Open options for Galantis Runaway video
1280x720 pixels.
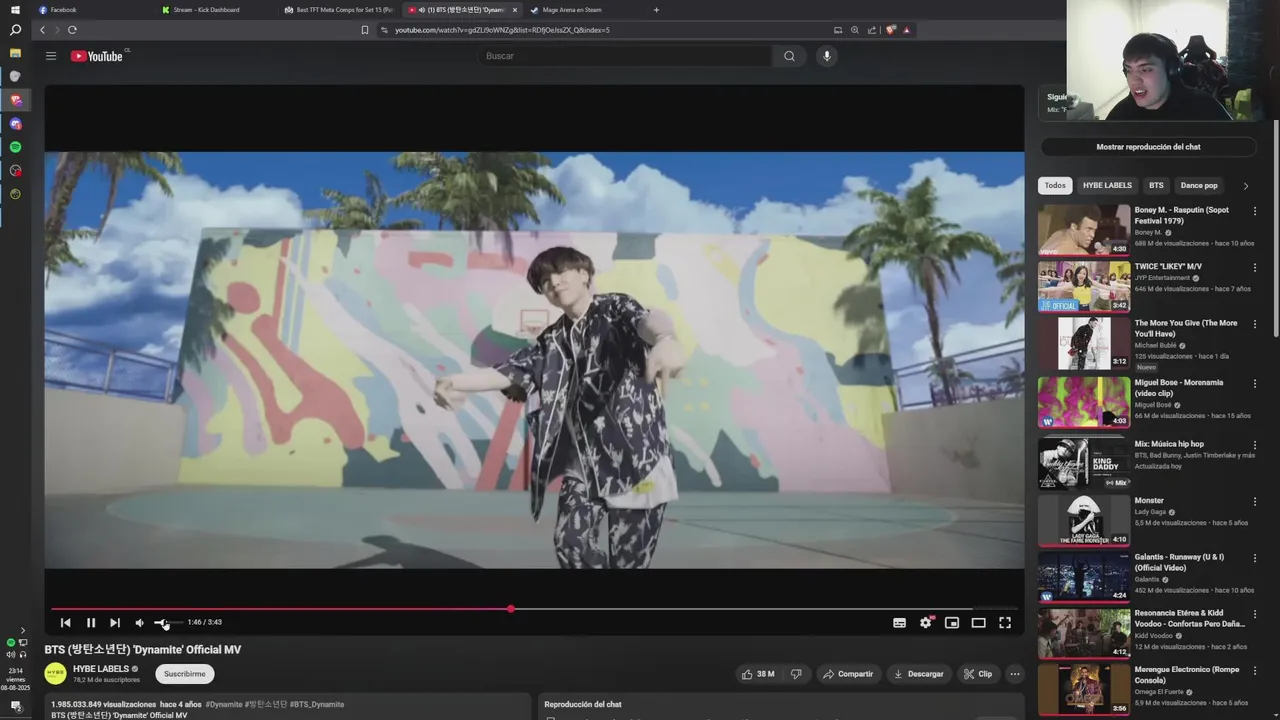[x=1254, y=558]
